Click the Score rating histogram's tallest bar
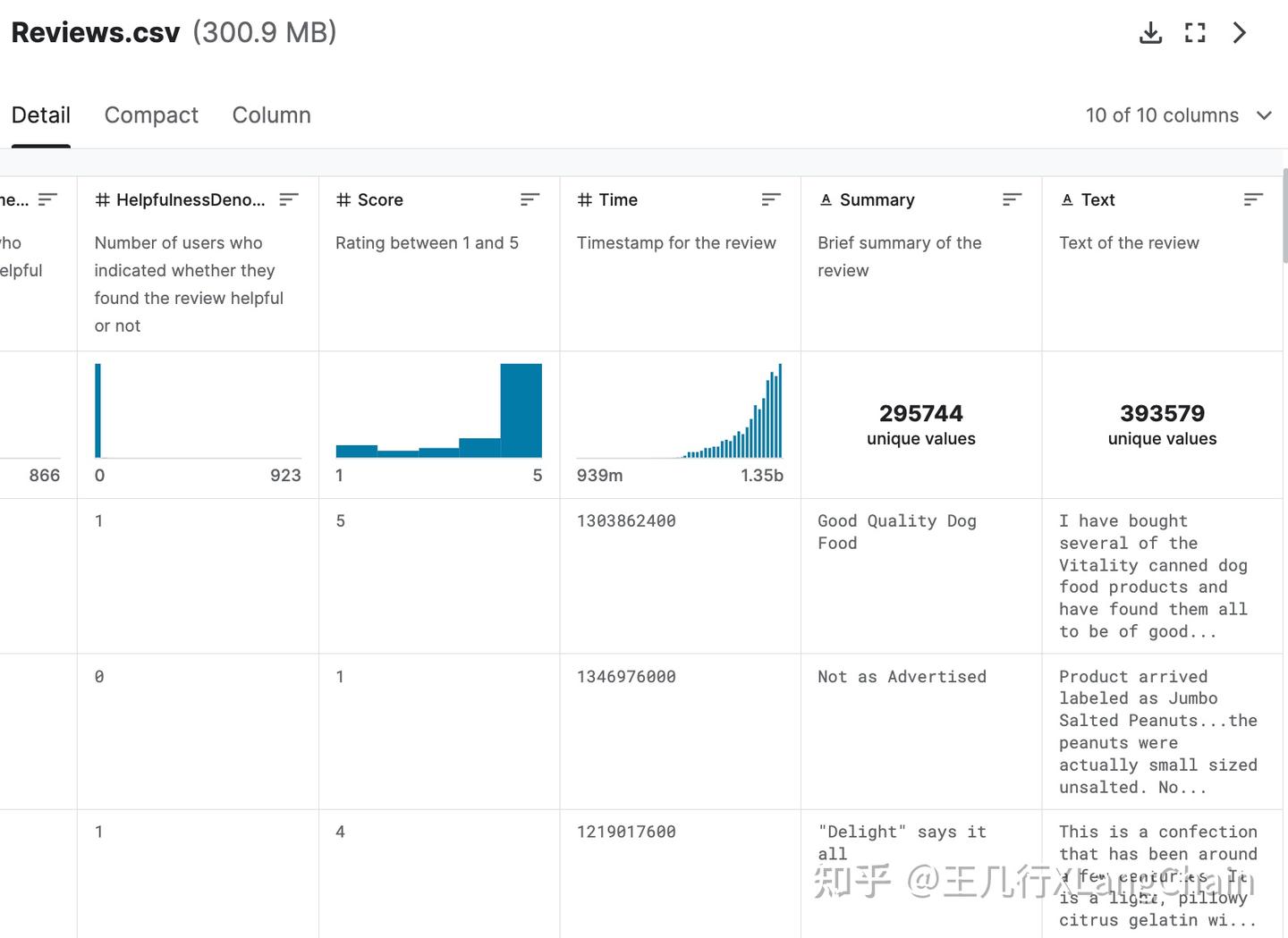 521,410
